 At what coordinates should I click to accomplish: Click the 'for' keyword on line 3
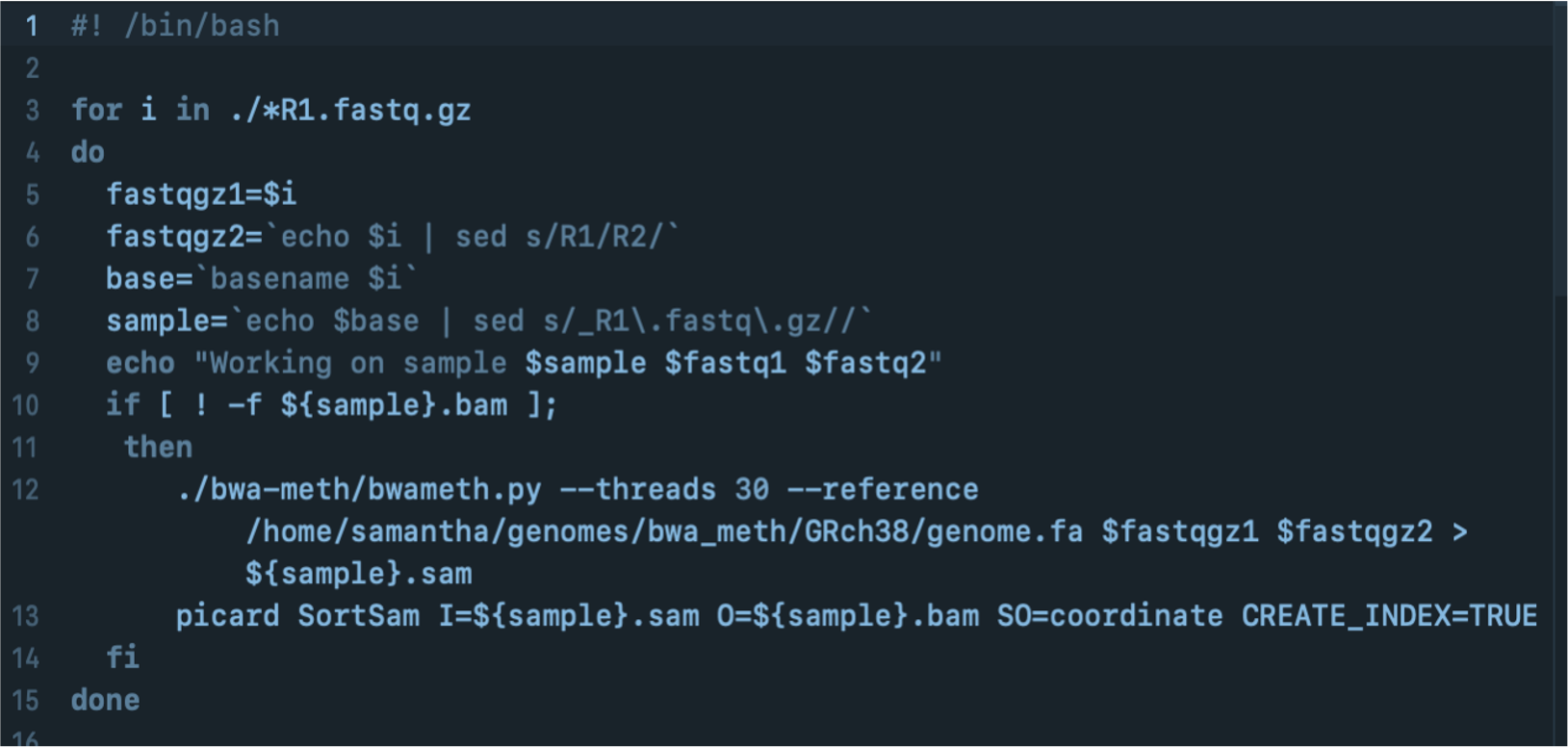coord(96,110)
